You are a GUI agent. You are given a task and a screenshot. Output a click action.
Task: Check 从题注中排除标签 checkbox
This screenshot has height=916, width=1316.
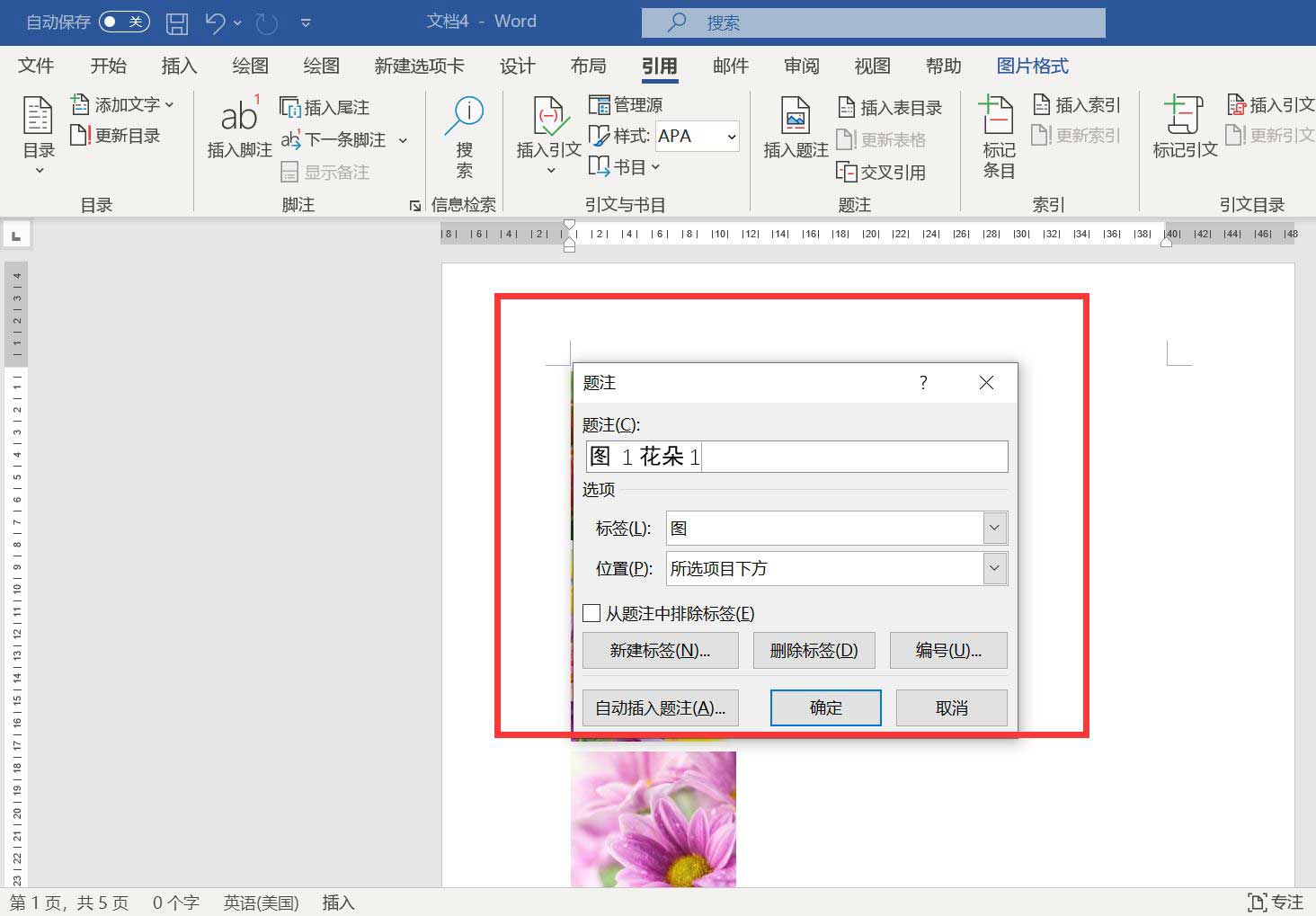(591, 613)
